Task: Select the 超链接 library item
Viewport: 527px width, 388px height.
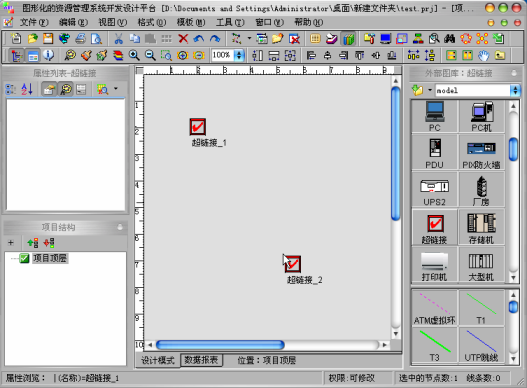Action: pos(434,227)
